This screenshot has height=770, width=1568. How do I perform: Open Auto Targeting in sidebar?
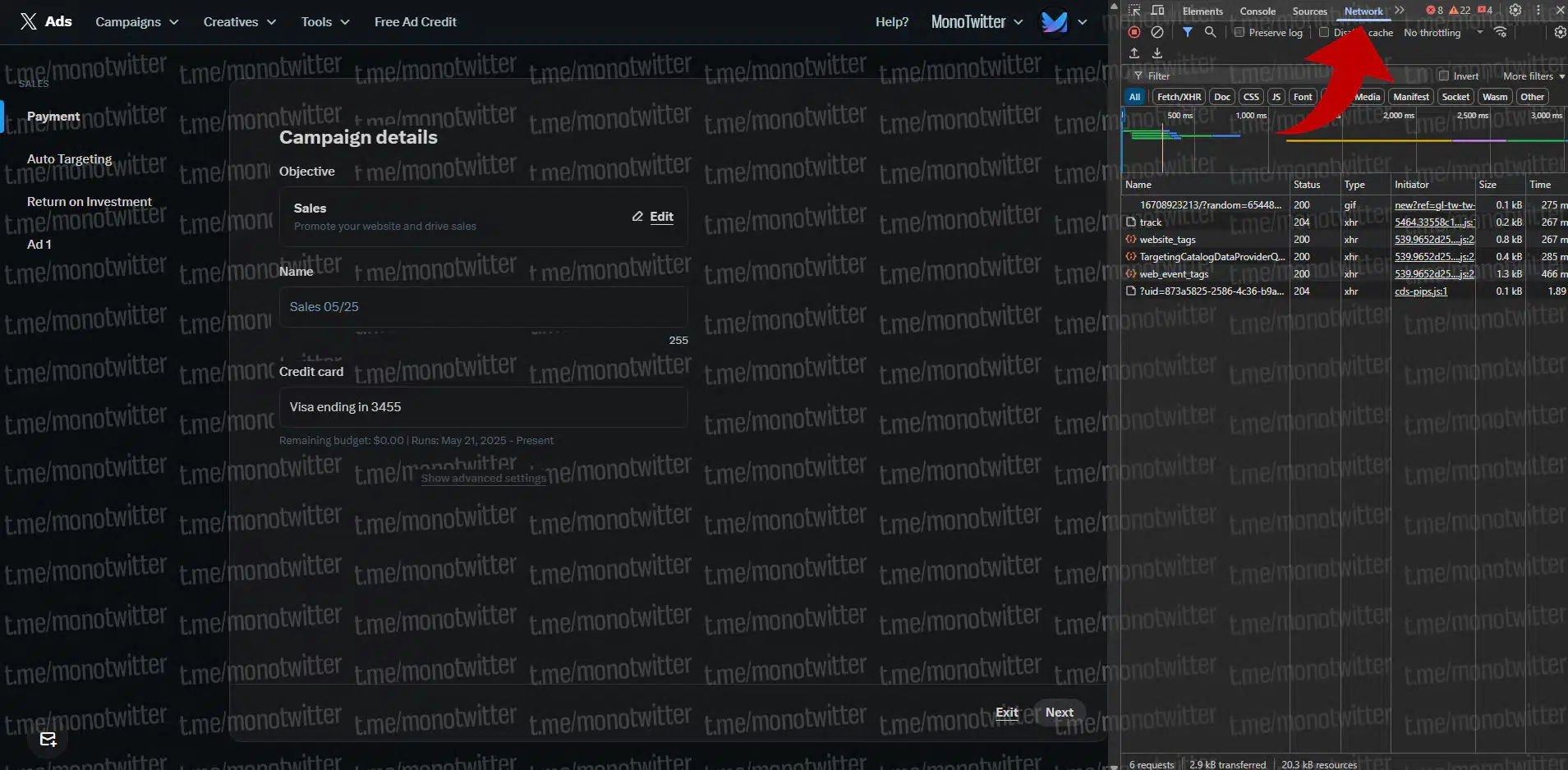tap(70, 159)
